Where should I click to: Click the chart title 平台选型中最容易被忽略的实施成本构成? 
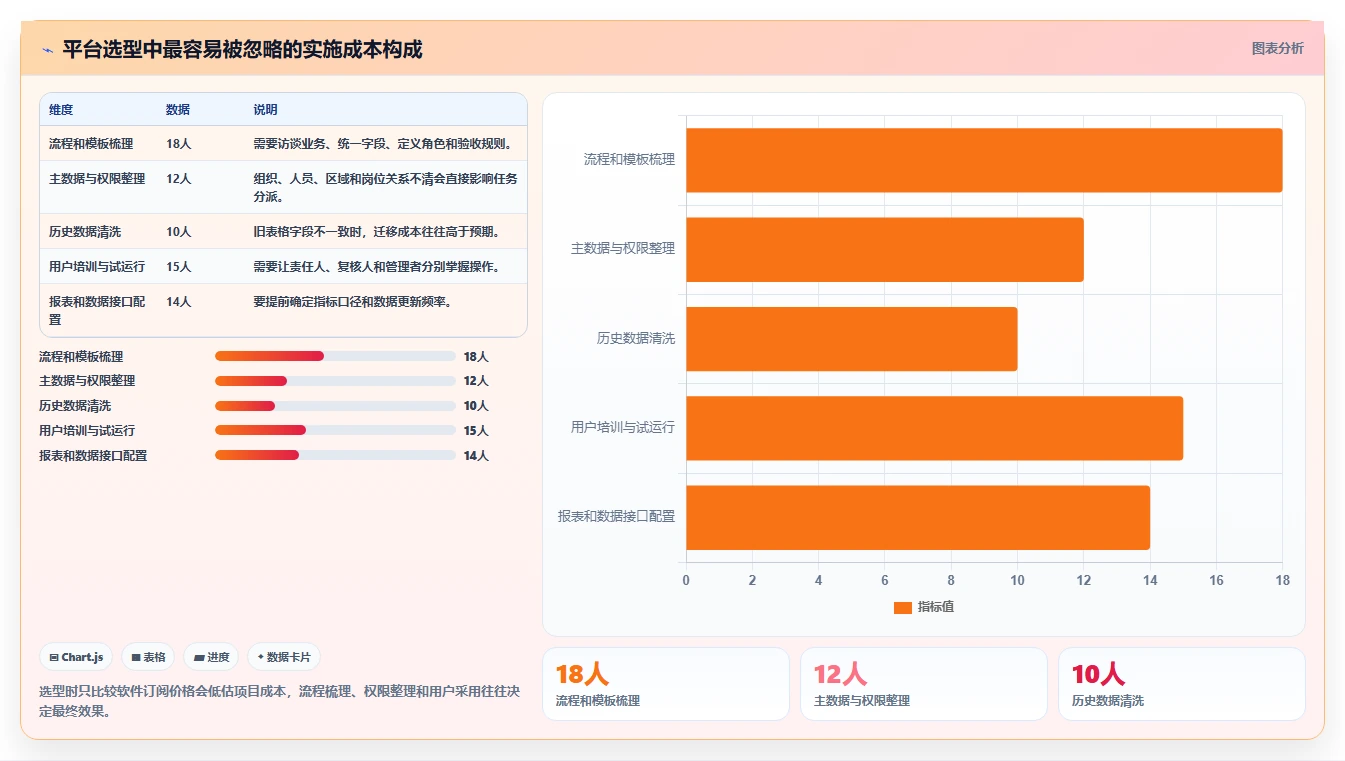tap(242, 49)
